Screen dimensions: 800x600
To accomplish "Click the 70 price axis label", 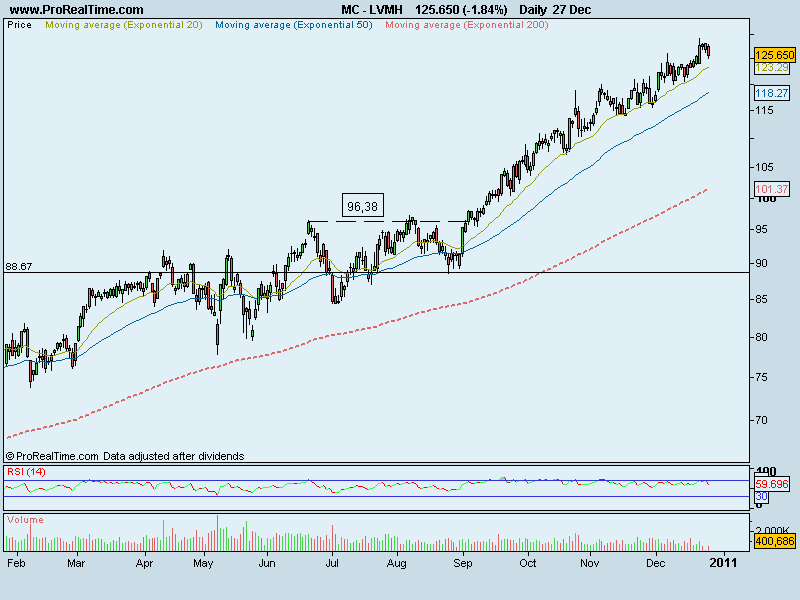I will pyautogui.click(x=761, y=420).
